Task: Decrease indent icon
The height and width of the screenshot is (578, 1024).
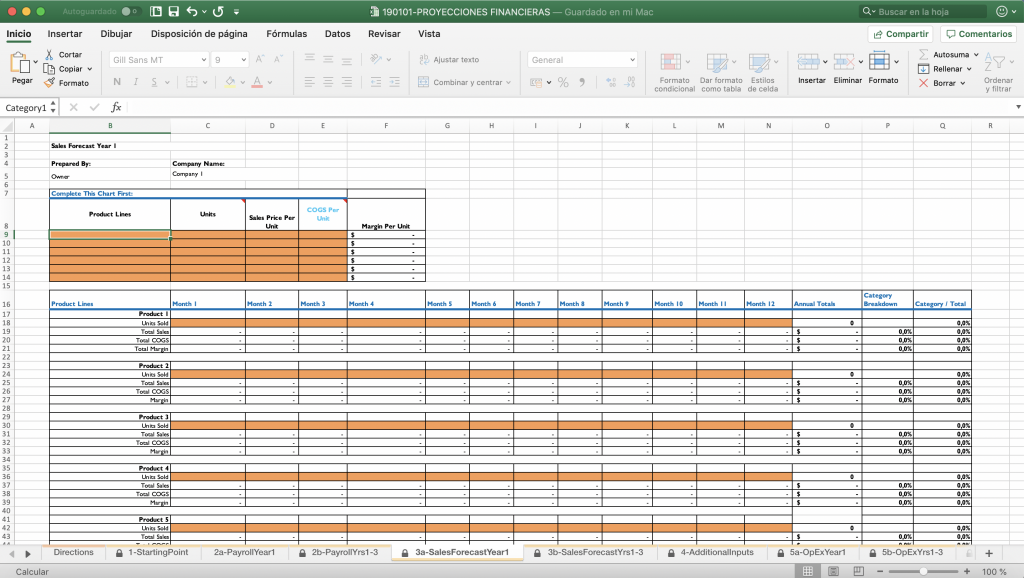Action: coord(376,82)
